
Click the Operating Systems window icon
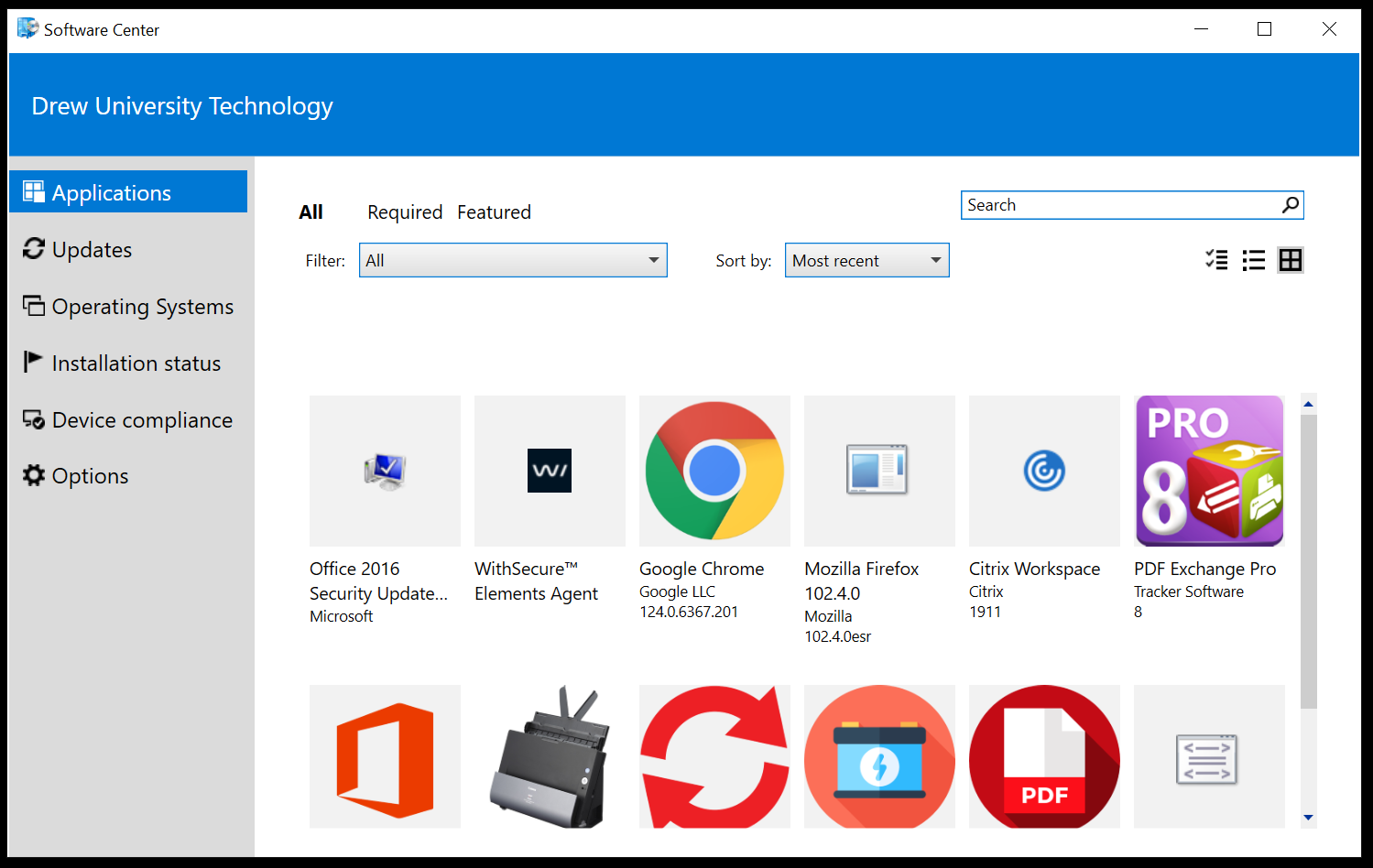click(x=34, y=305)
